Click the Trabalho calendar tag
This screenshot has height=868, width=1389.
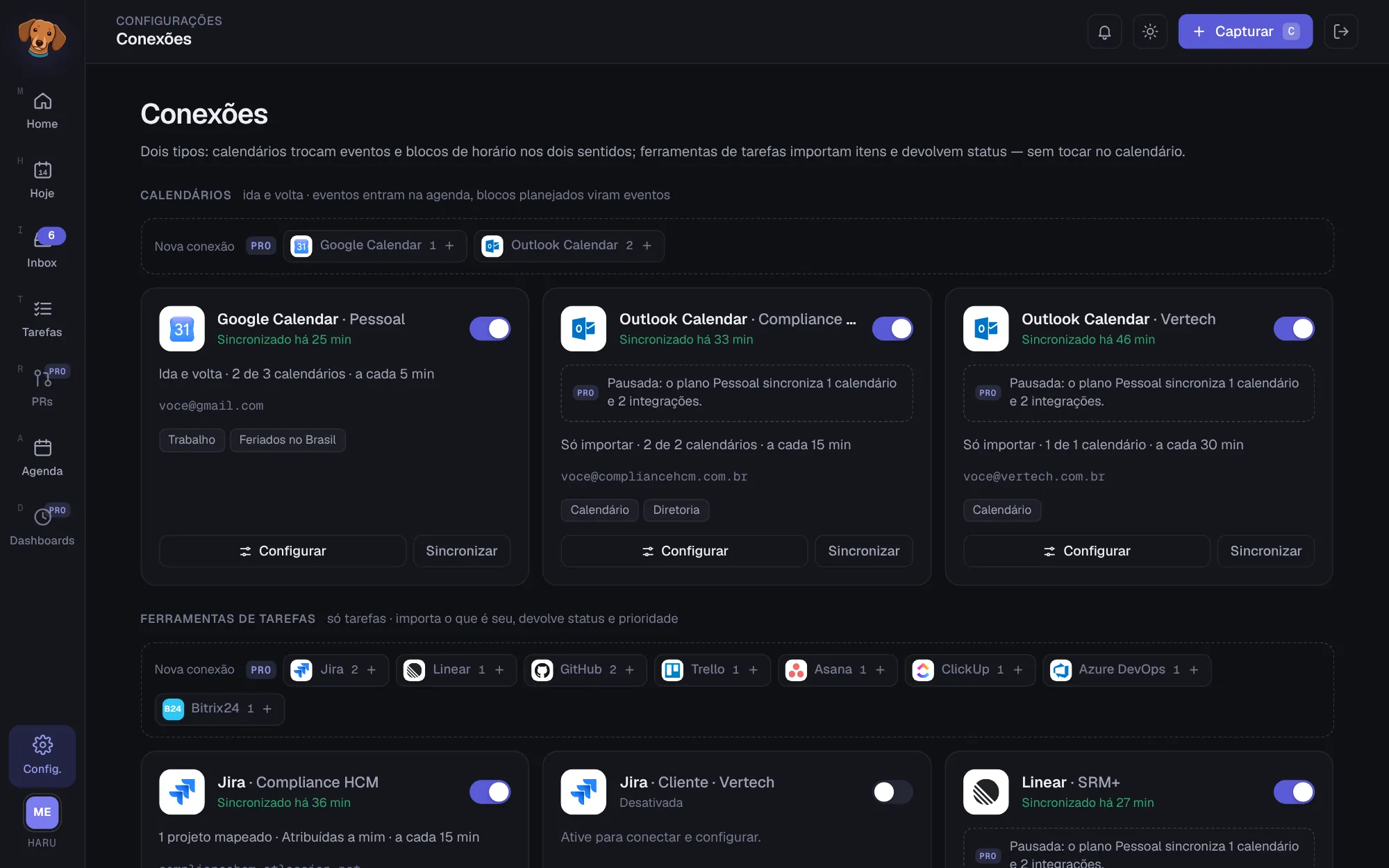(192, 440)
